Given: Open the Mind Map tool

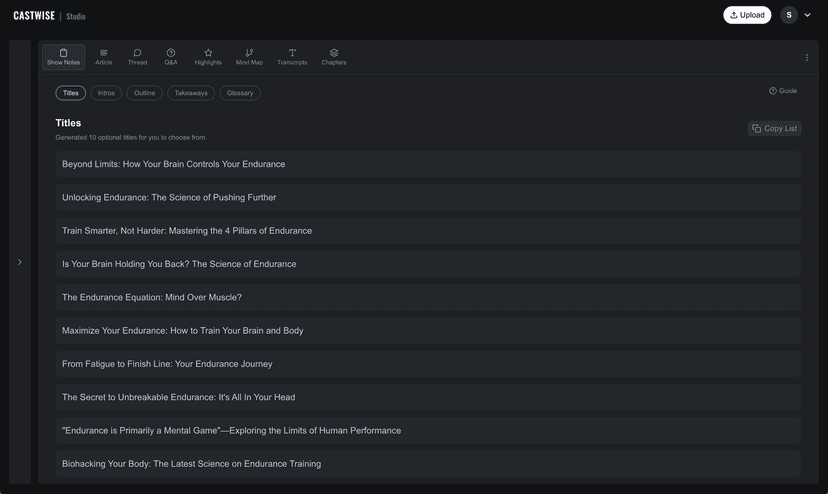Looking at the screenshot, I should [249, 57].
